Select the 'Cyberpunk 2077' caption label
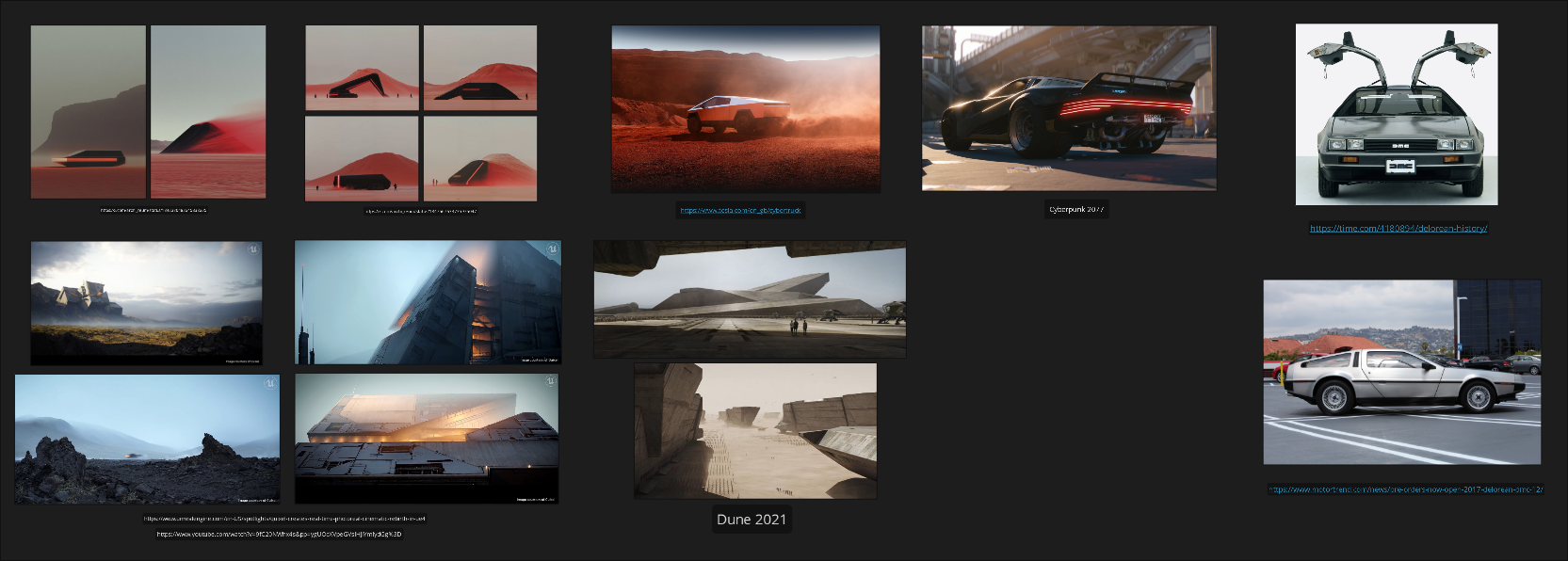The width and height of the screenshot is (1568, 561). (1076, 209)
